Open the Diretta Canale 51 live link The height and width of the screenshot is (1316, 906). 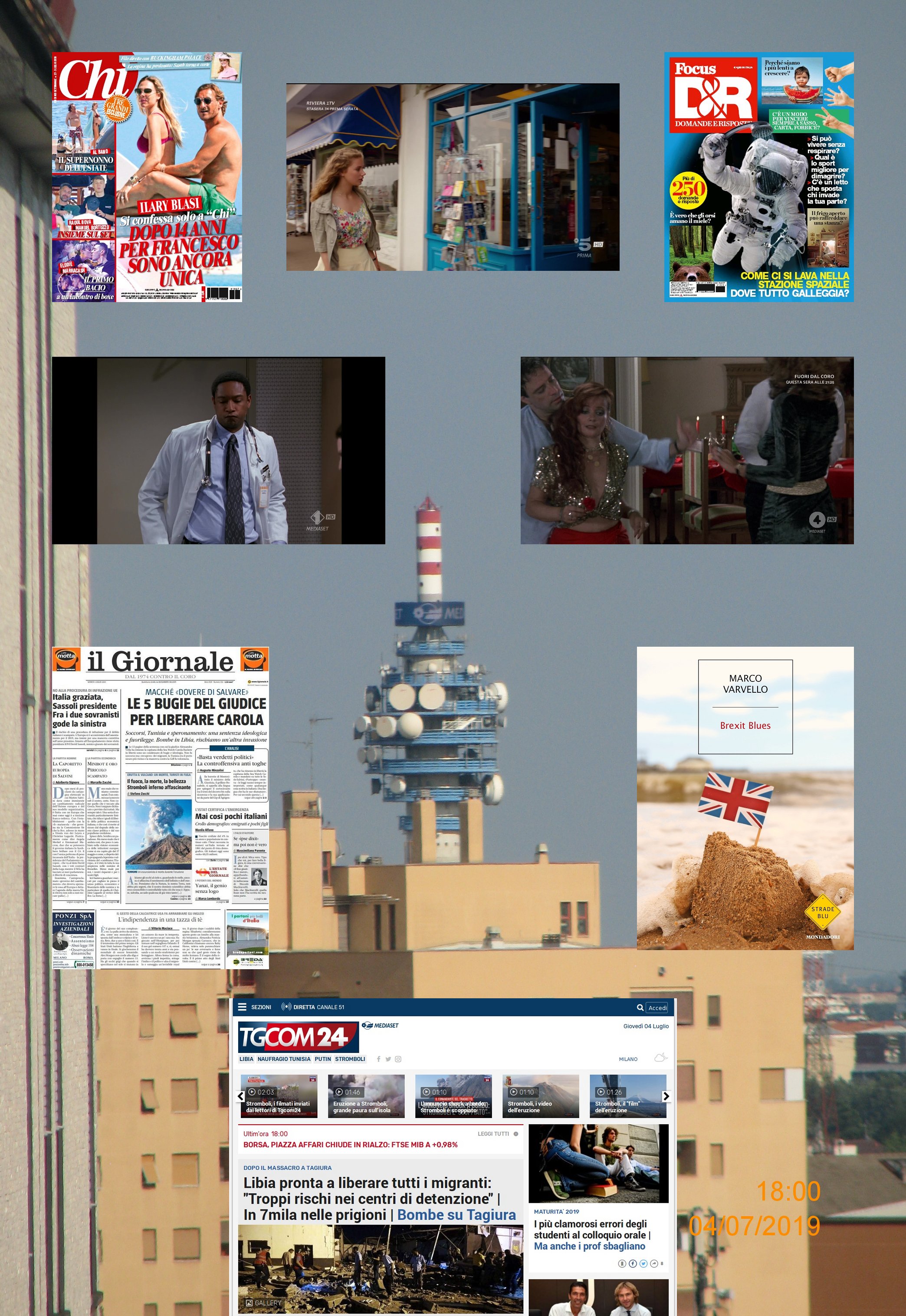pos(313,1007)
